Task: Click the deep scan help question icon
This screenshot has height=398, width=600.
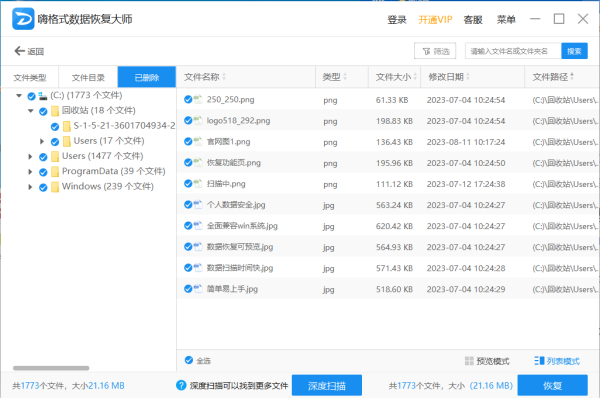Action: tap(181, 385)
